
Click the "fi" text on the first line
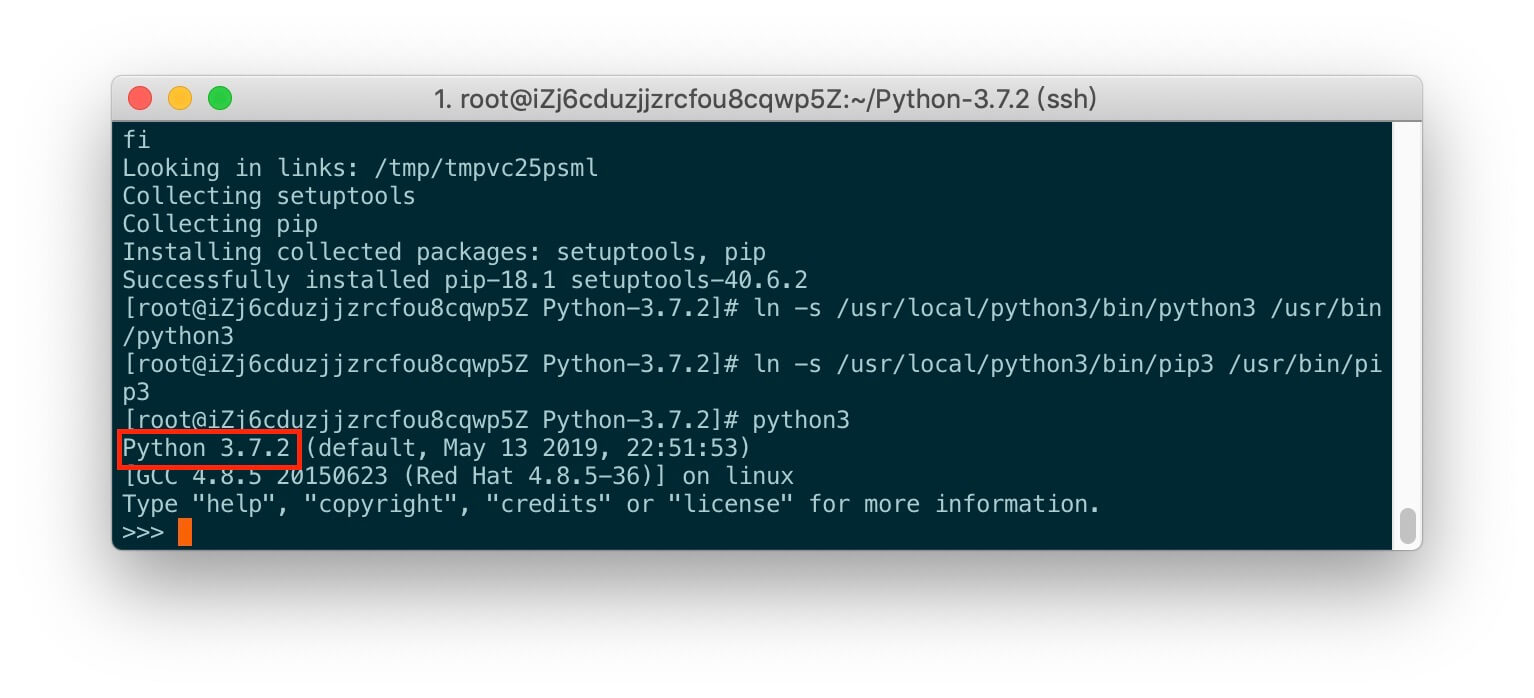tap(135, 140)
